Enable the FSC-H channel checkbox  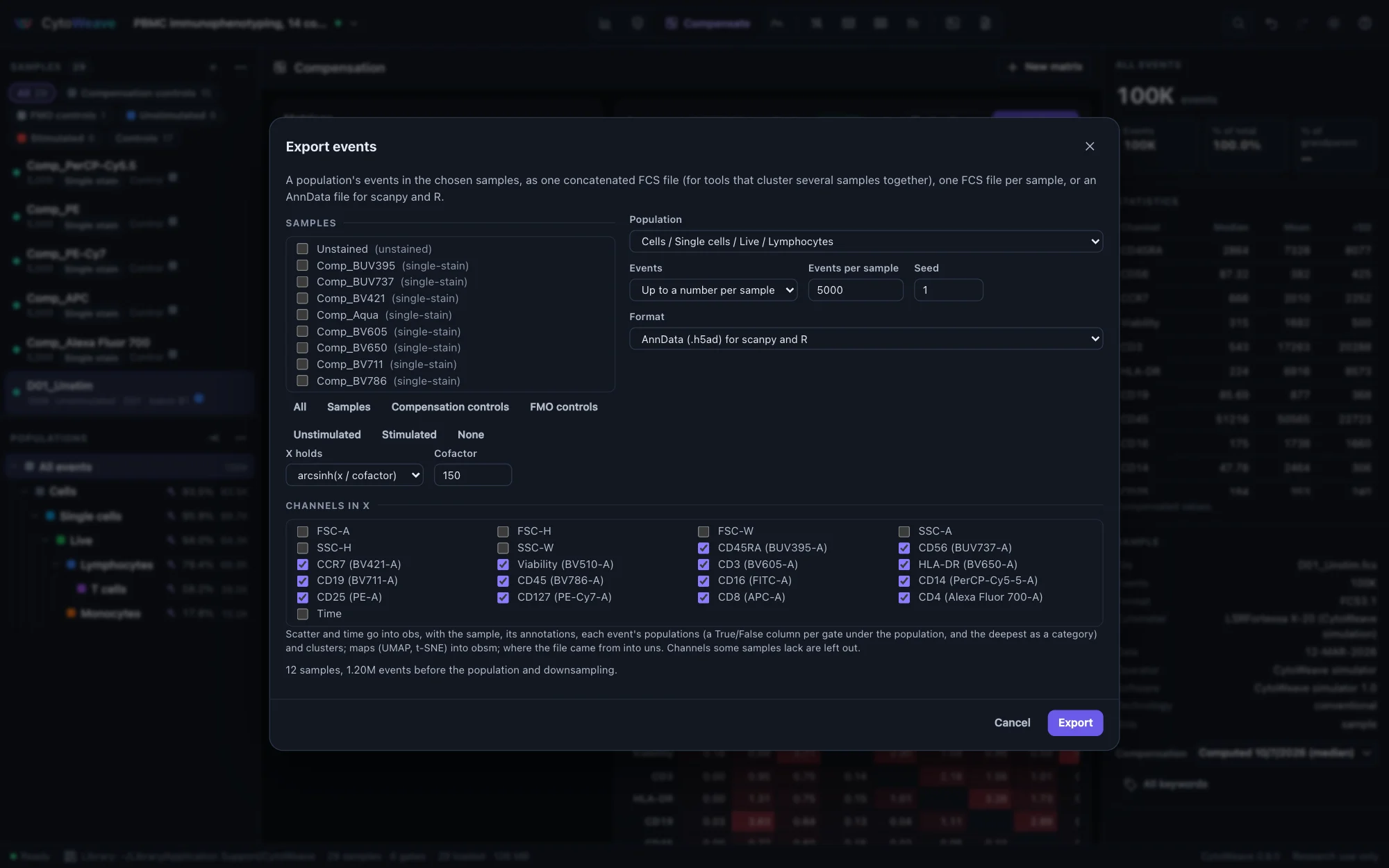tap(503, 531)
